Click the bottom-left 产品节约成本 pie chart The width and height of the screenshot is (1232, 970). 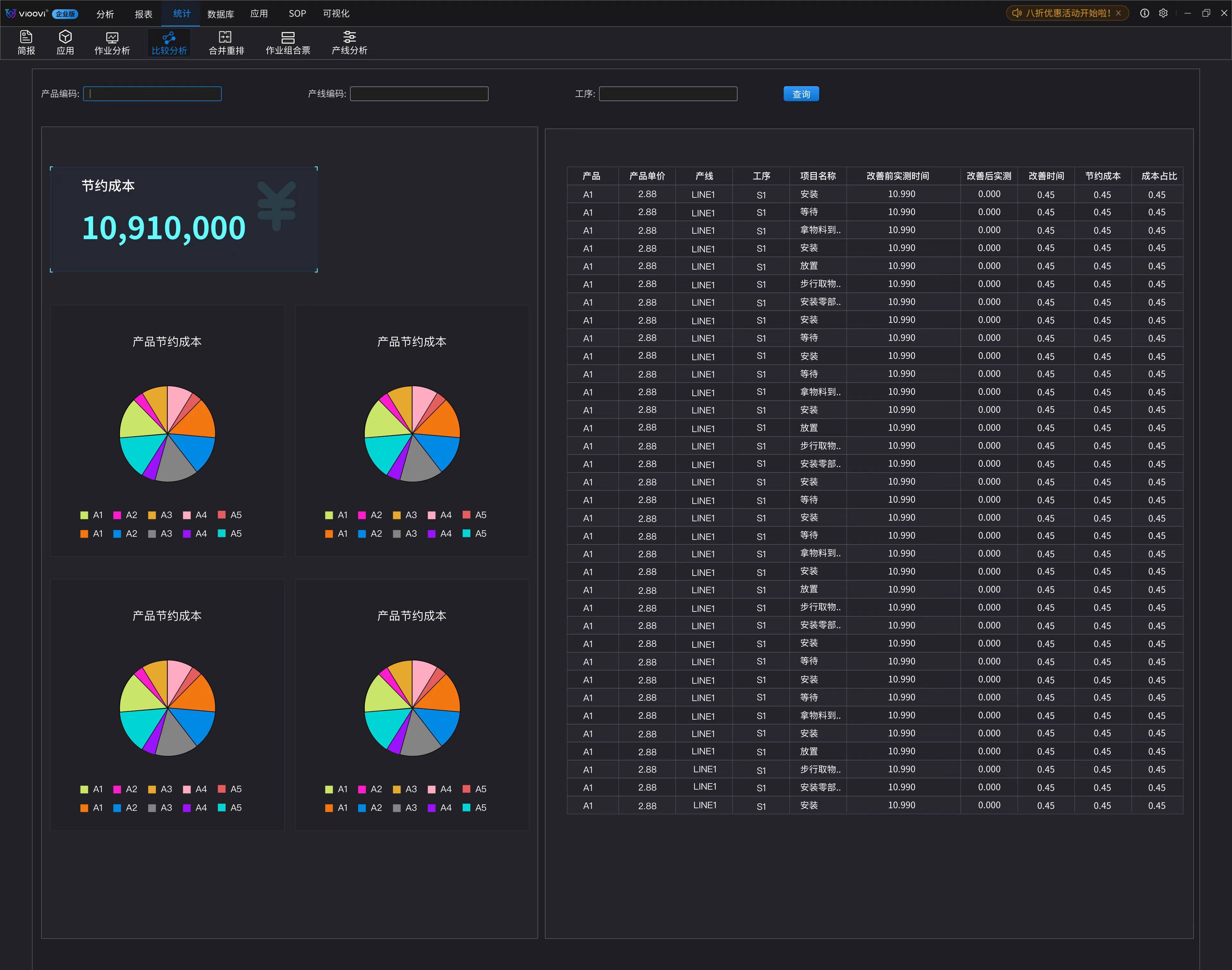coord(167,708)
